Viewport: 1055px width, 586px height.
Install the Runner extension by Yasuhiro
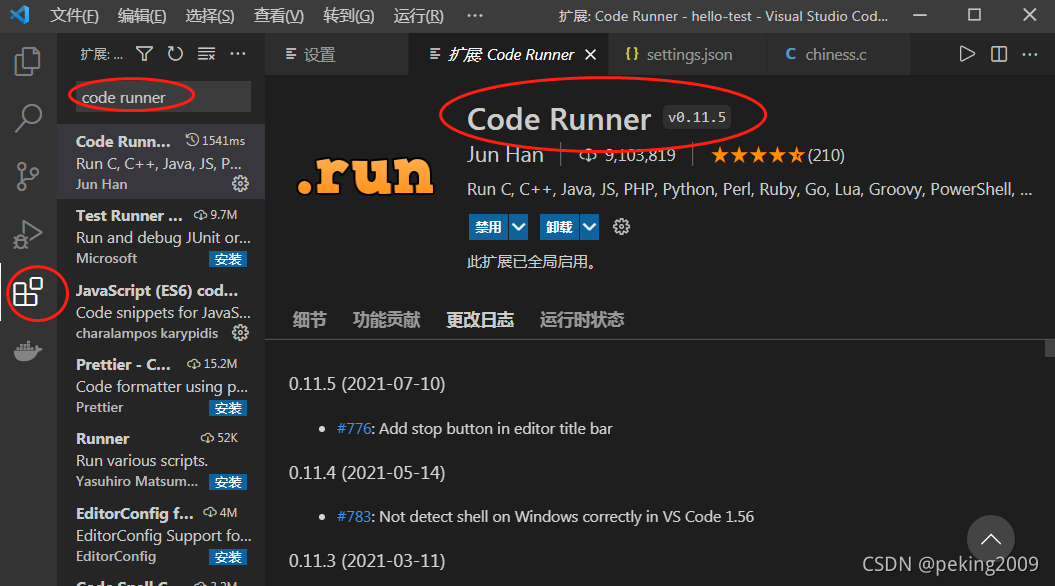tap(228, 482)
